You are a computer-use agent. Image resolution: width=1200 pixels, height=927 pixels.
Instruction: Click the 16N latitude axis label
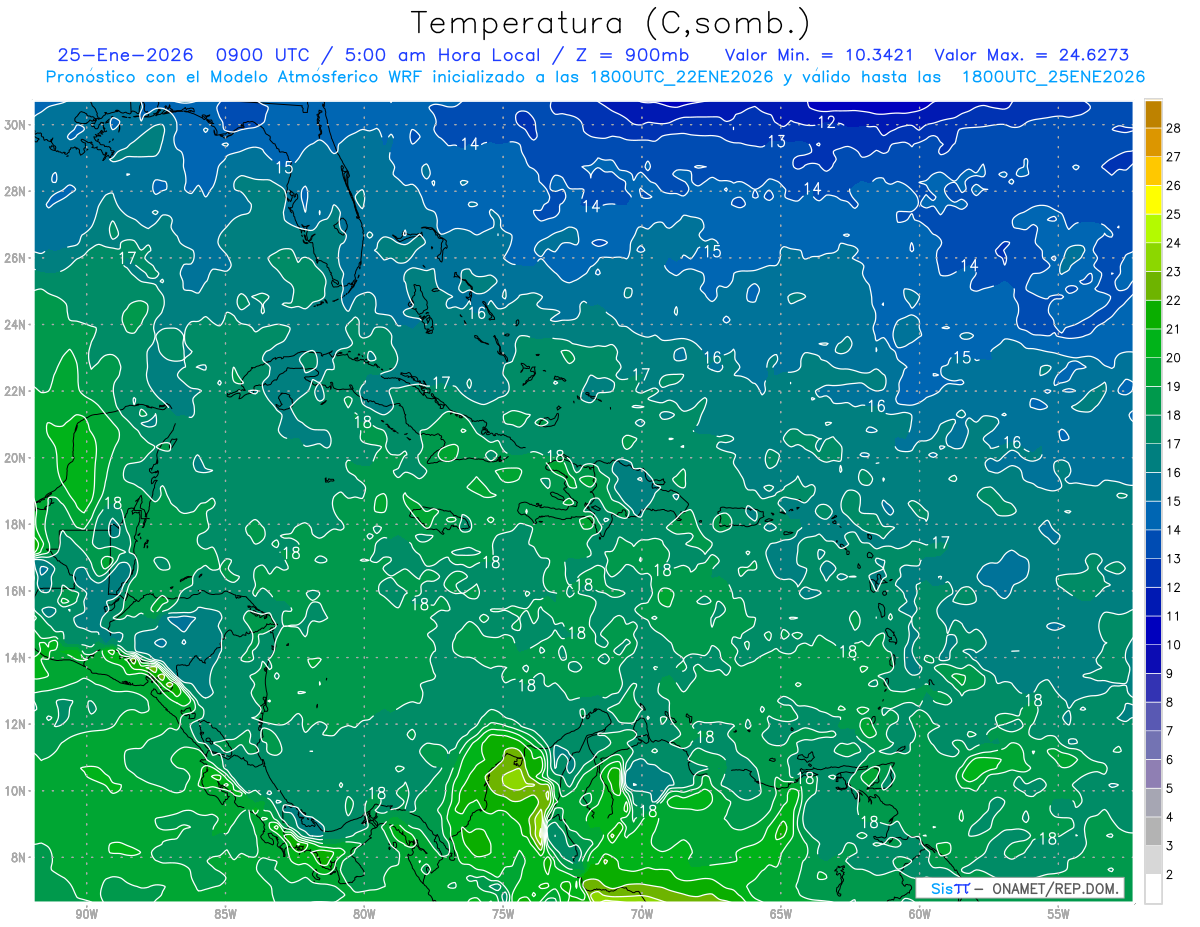point(16,591)
